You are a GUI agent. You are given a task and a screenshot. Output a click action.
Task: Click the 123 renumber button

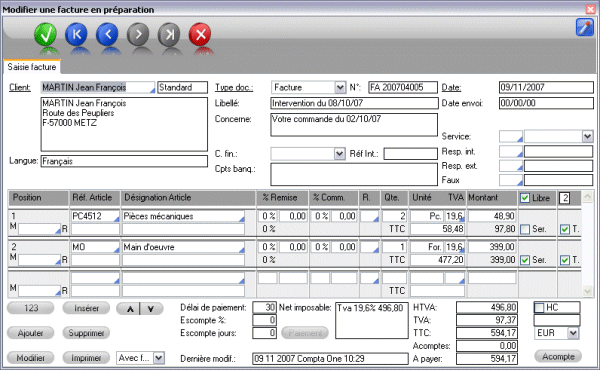31,308
